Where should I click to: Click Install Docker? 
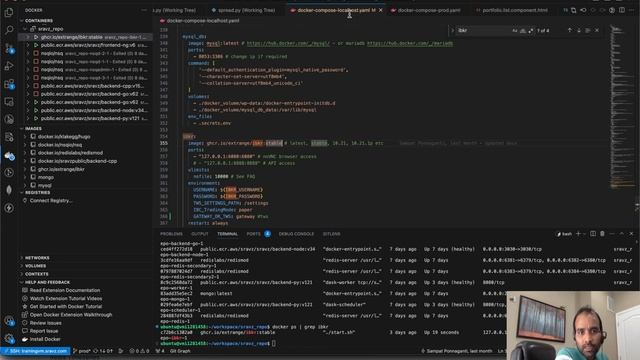pyautogui.click(x=45, y=339)
